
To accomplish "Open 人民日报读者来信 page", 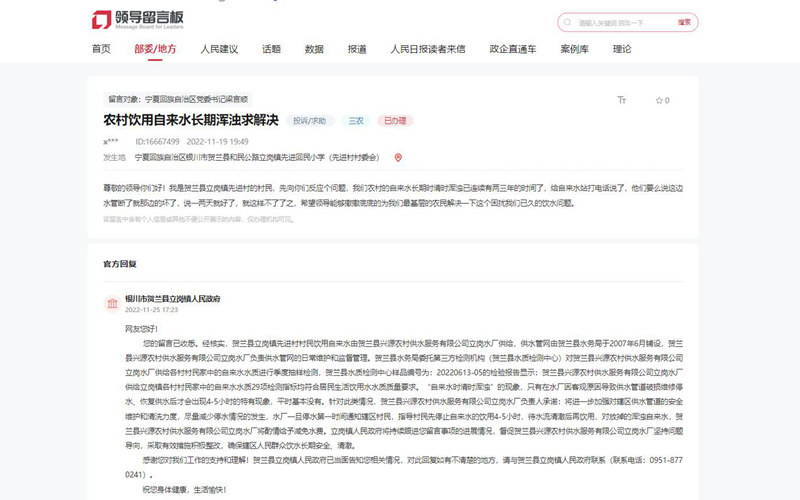I will (427, 48).
